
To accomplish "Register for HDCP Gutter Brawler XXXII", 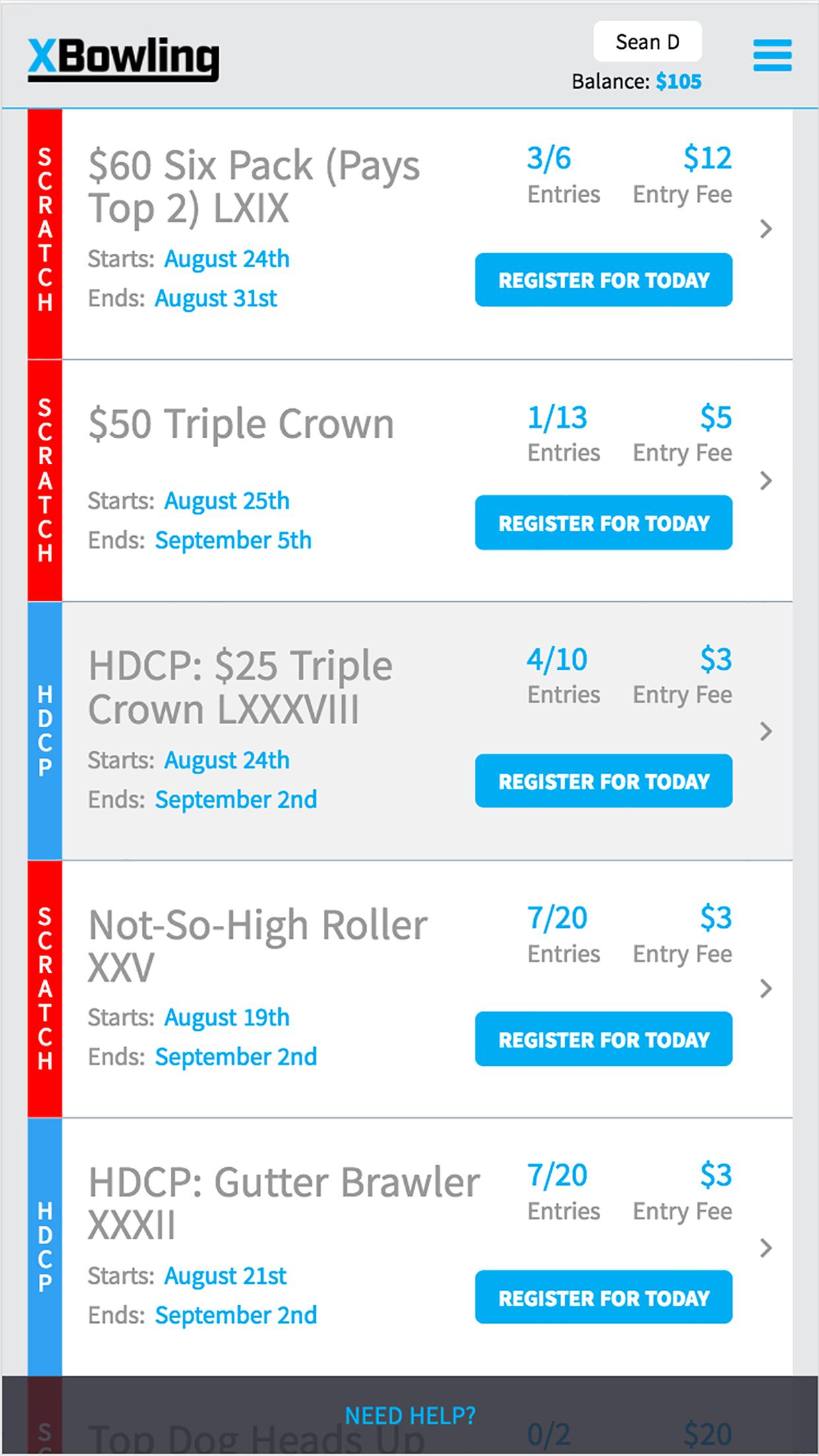I will pyautogui.click(x=603, y=1297).
